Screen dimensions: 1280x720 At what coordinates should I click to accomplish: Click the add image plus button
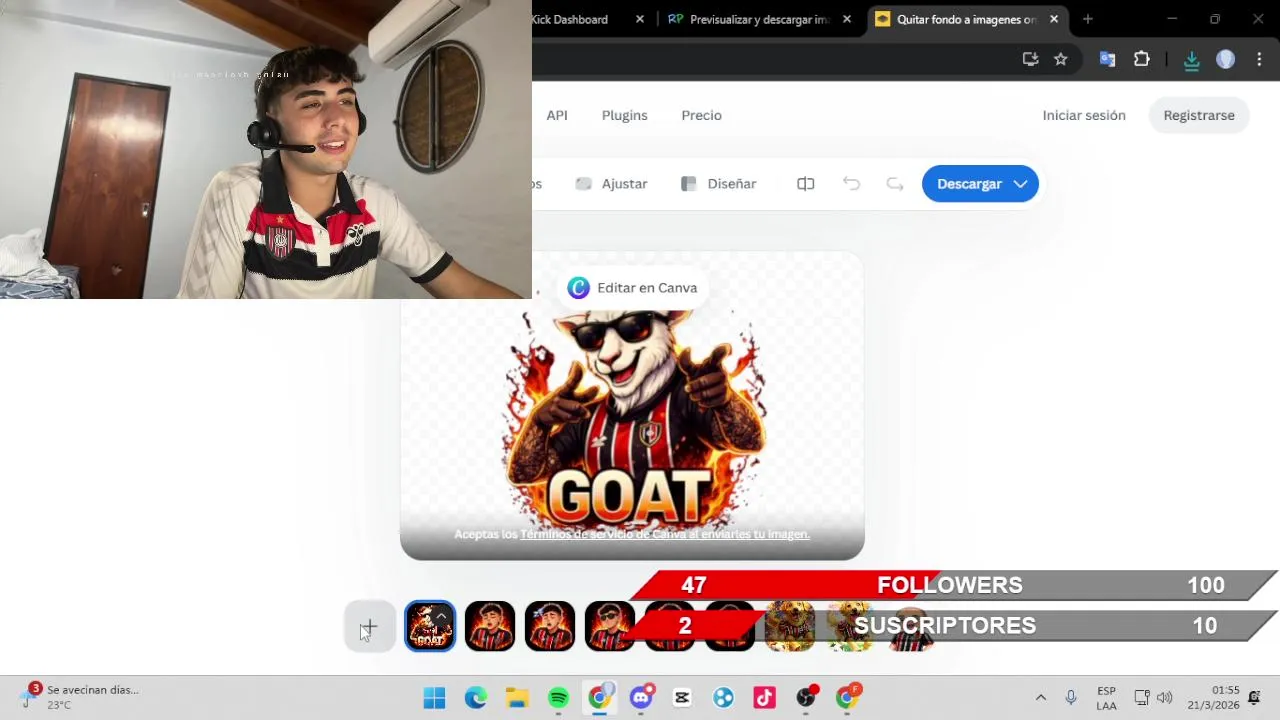369,627
